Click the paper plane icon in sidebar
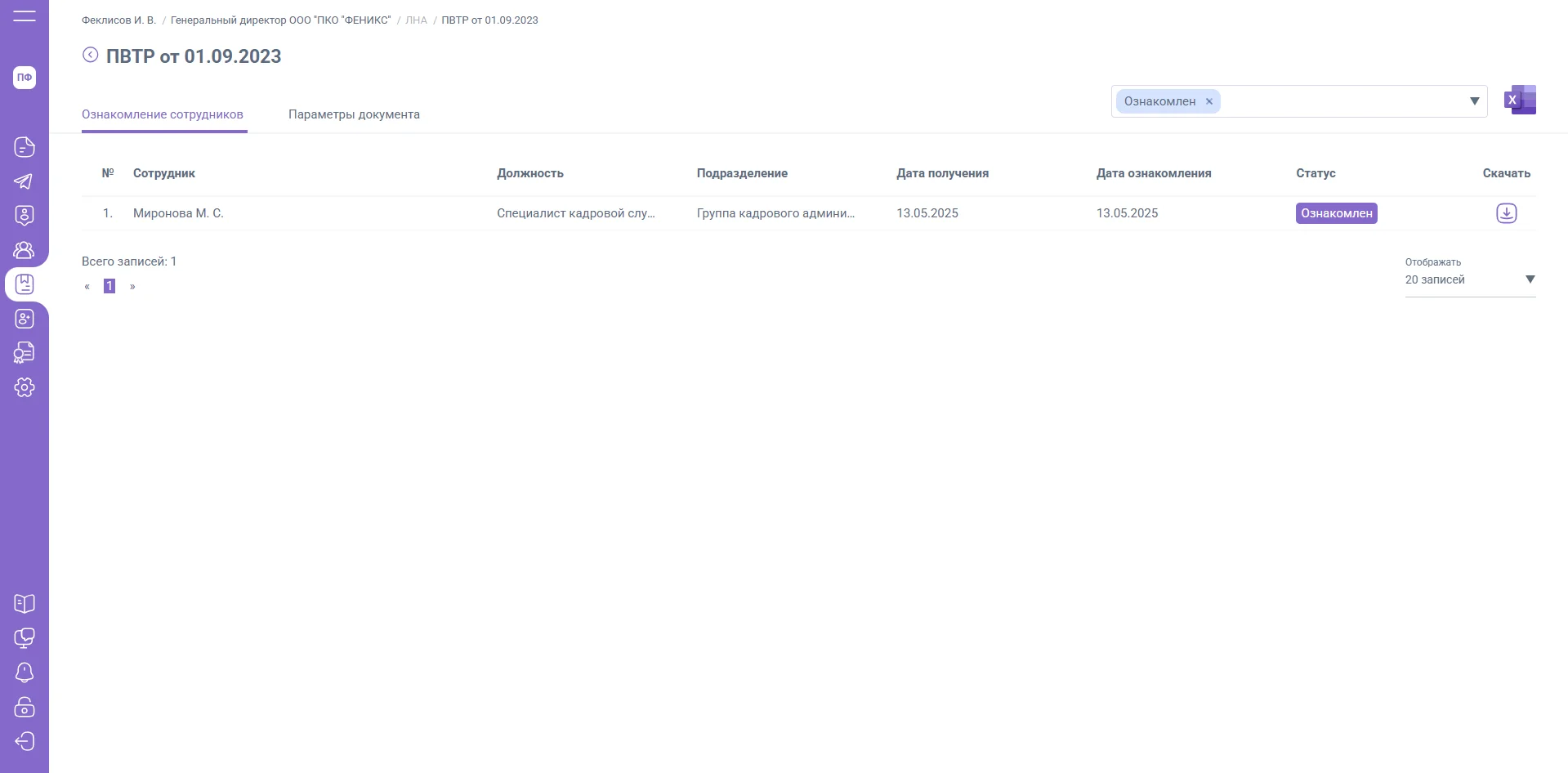The width and height of the screenshot is (1568, 773). pos(25,181)
